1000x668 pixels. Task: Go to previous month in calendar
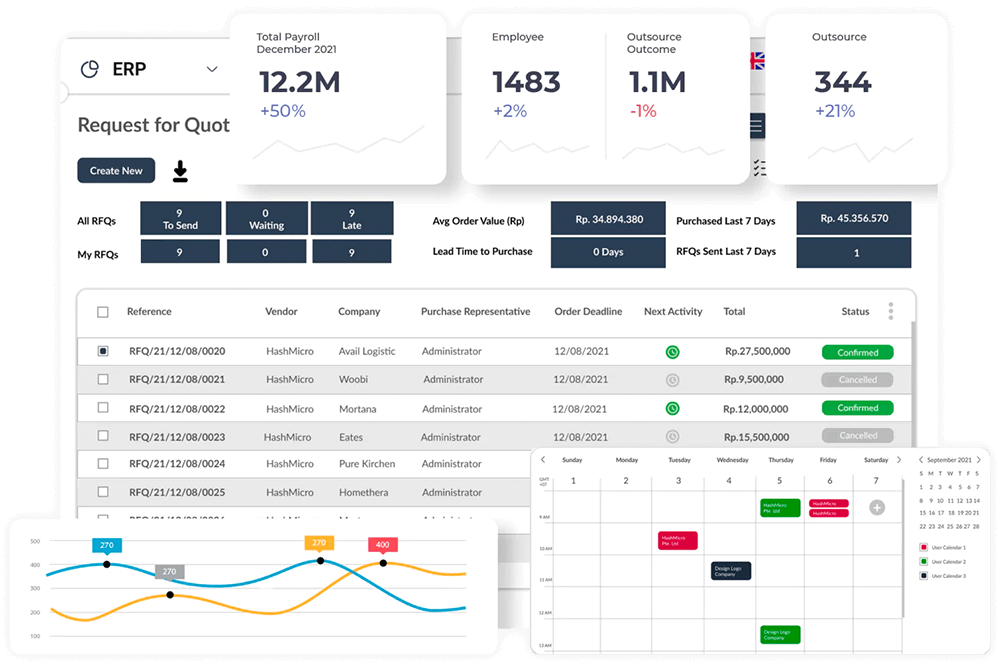[x=921, y=460]
